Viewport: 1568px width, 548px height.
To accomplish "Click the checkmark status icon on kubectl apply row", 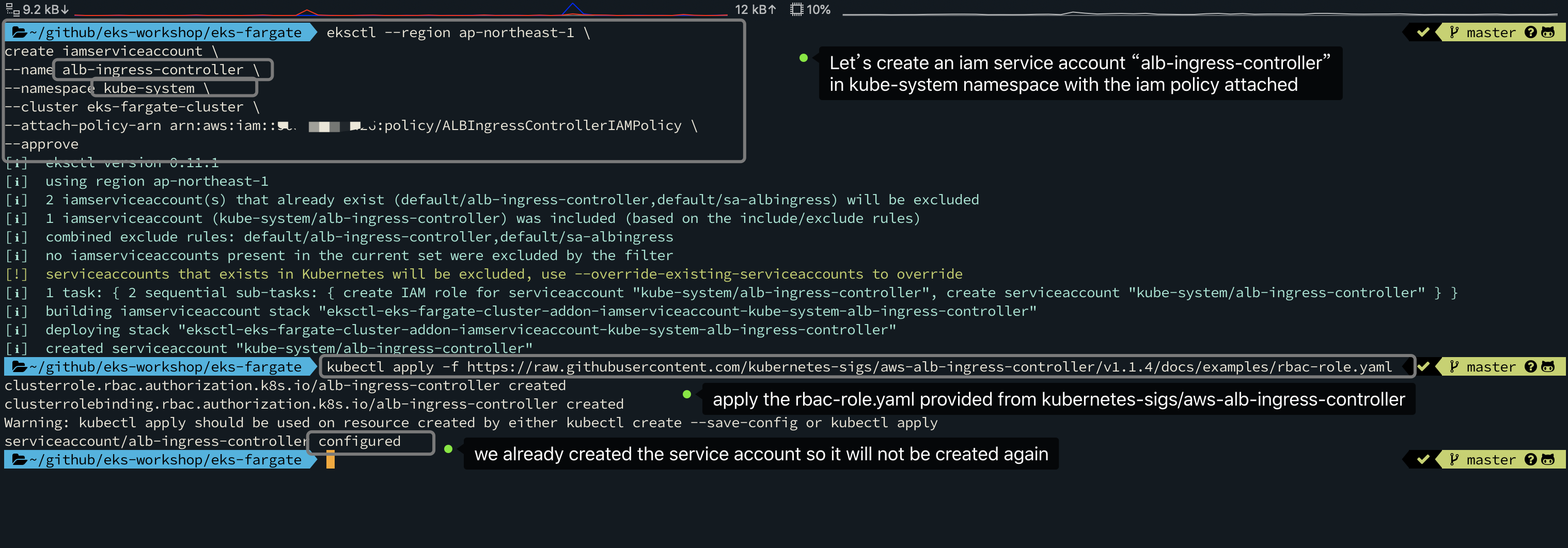I will pyautogui.click(x=1423, y=367).
